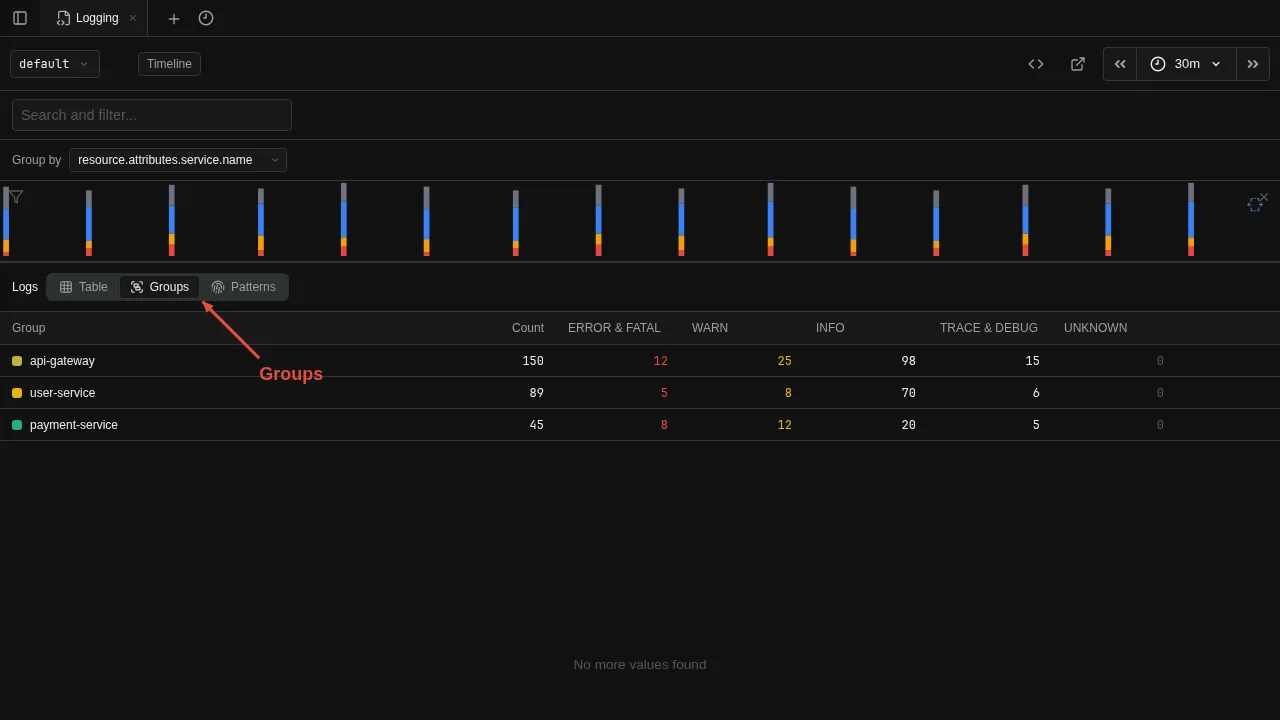This screenshot has width=1280, height=720.
Task: Switch to Table view
Action: click(x=83, y=287)
